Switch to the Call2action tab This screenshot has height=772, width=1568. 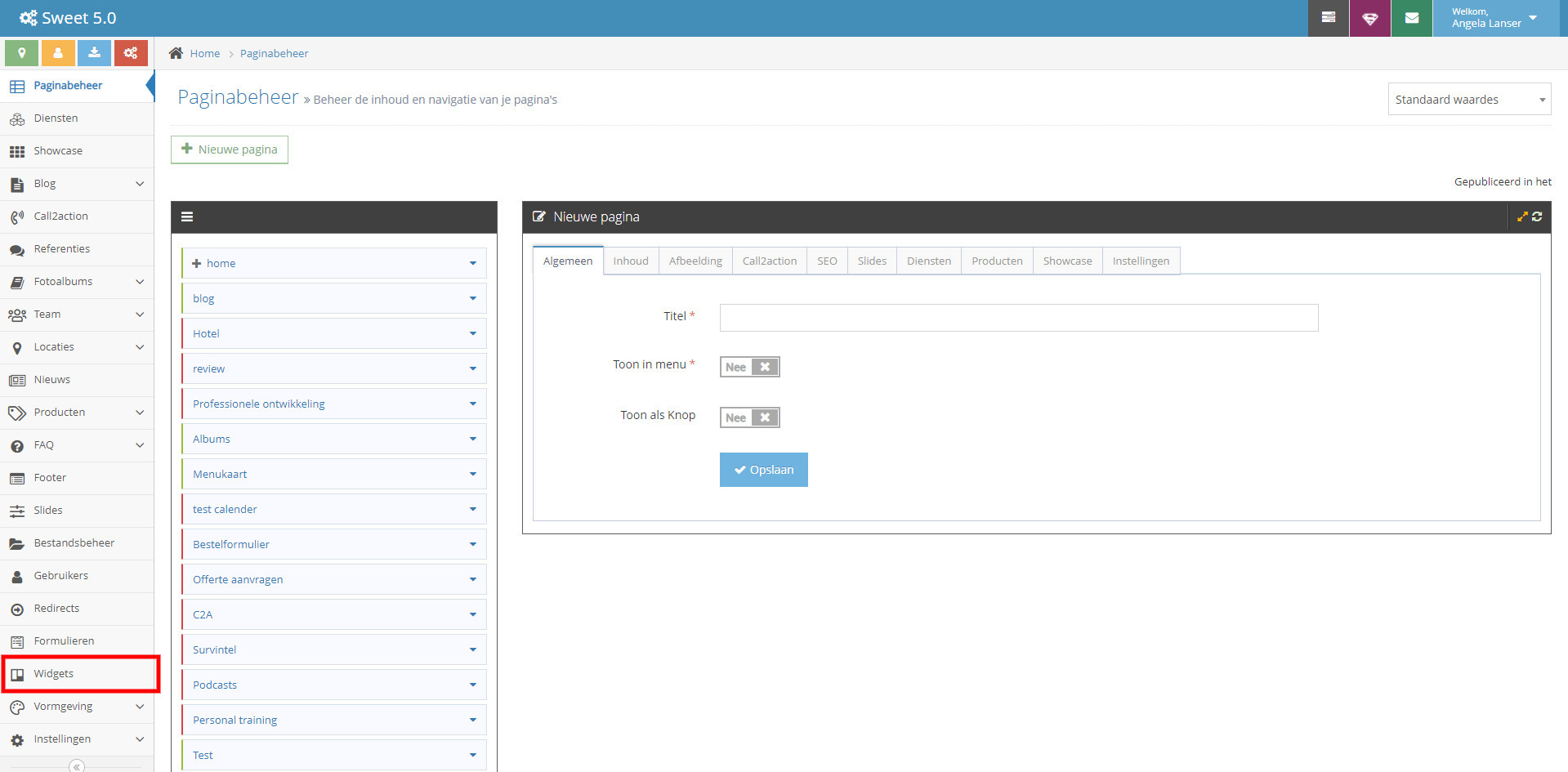[770, 261]
